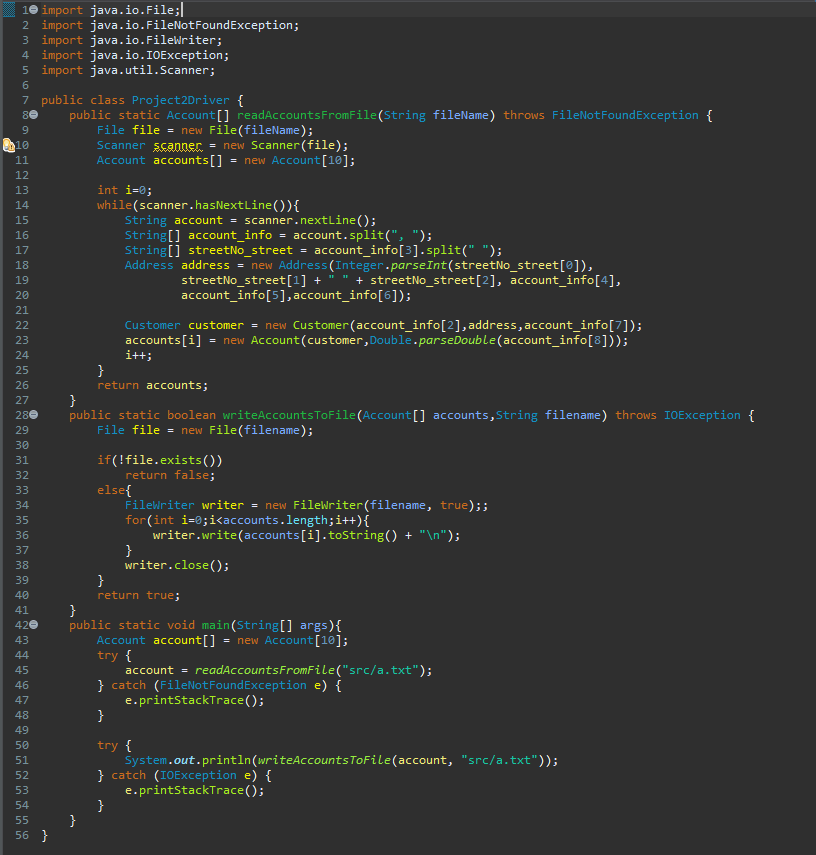
Task: Click 'account_info[6]' on line 20
Action: [x=345, y=295]
